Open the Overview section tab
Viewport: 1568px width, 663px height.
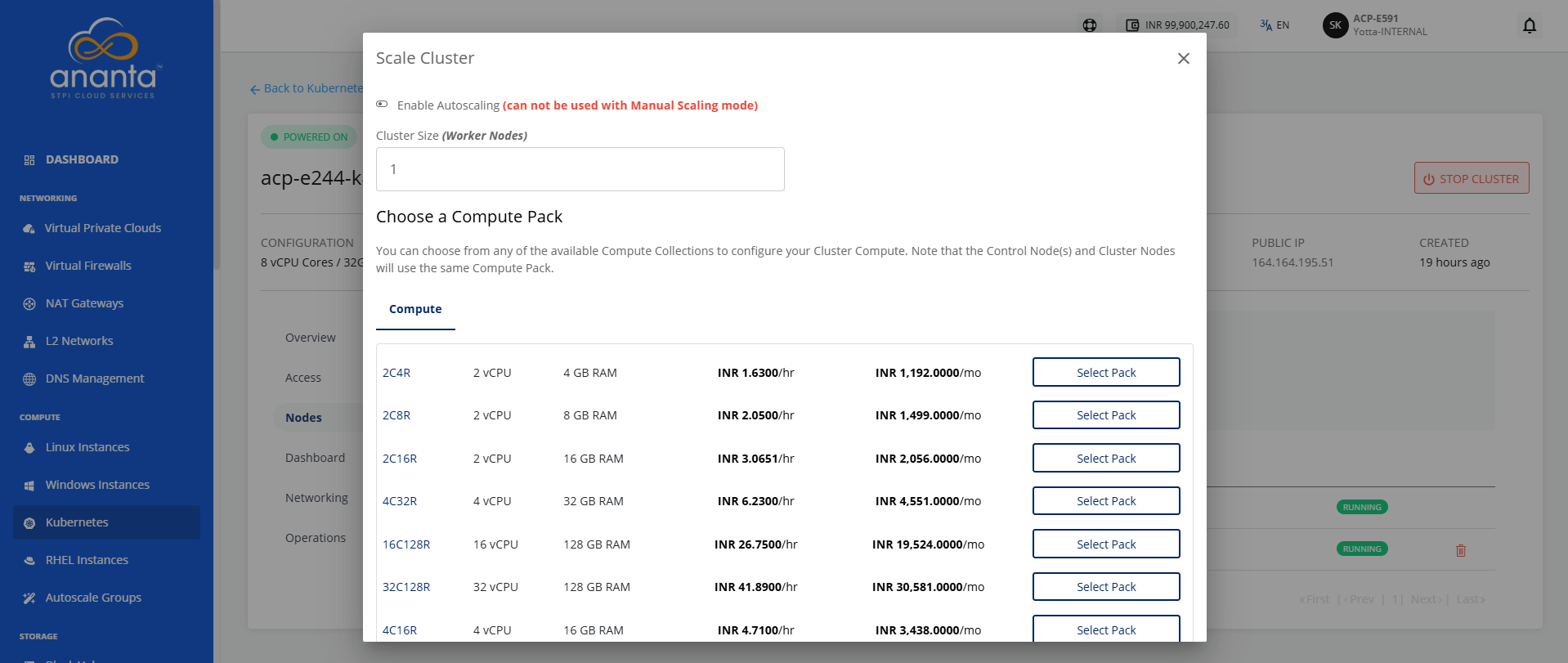click(310, 338)
